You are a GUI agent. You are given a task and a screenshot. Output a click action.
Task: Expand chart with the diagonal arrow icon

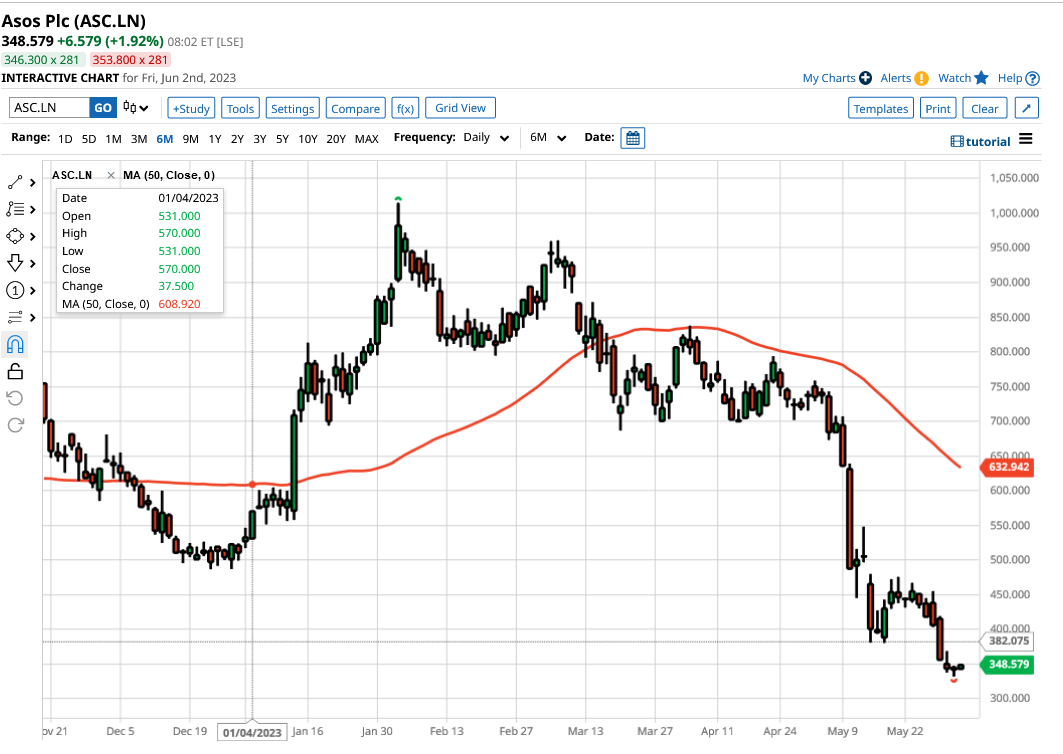(x=1026, y=107)
